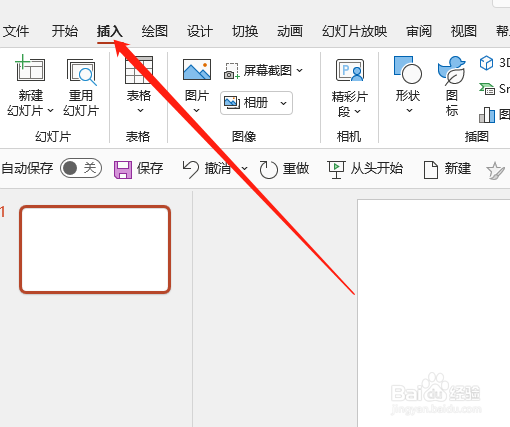The height and width of the screenshot is (427, 510).
Task: Click the Table (表格) grid icon
Action: (x=139, y=70)
